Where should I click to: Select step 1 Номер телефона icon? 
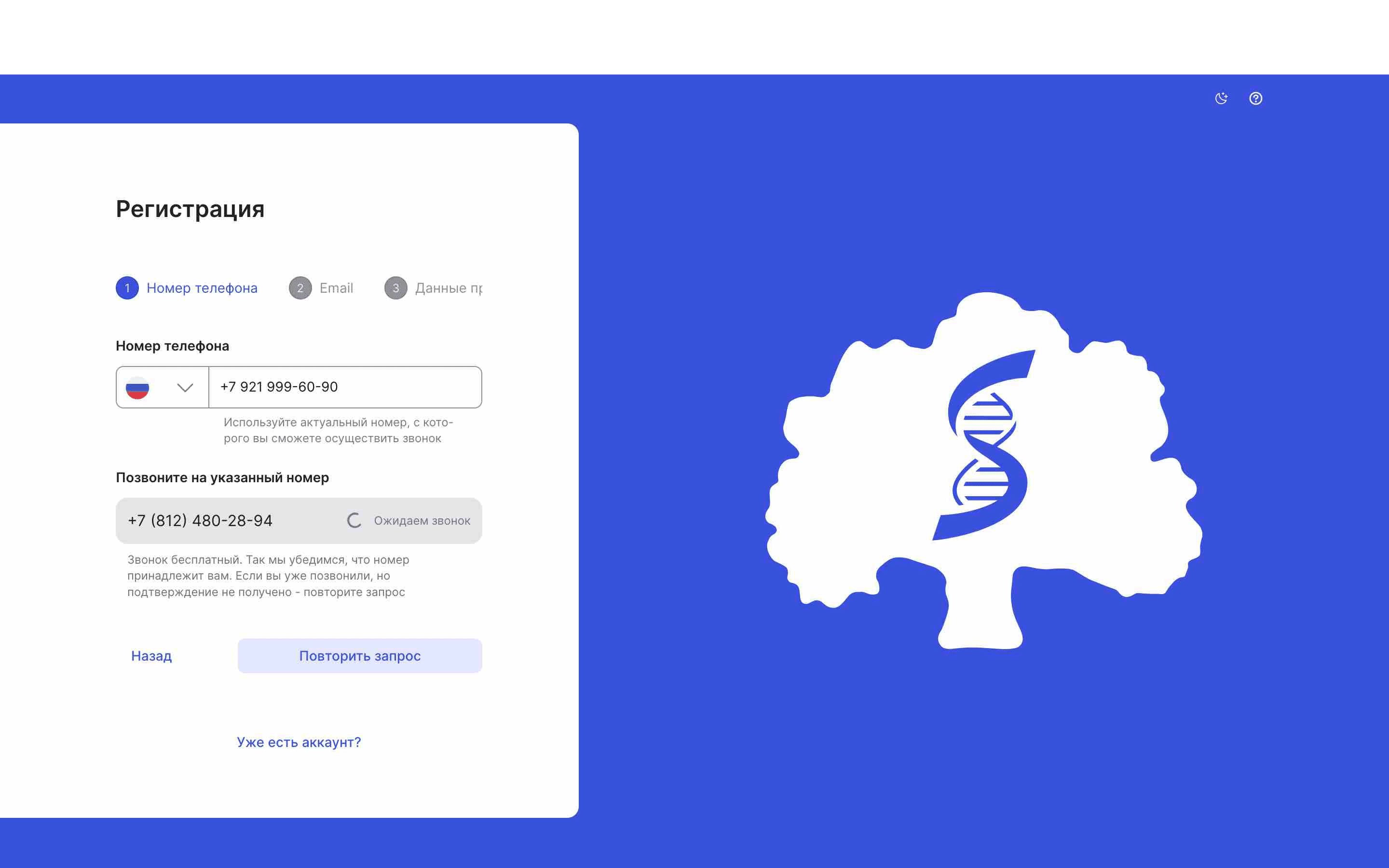pyautogui.click(x=127, y=288)
